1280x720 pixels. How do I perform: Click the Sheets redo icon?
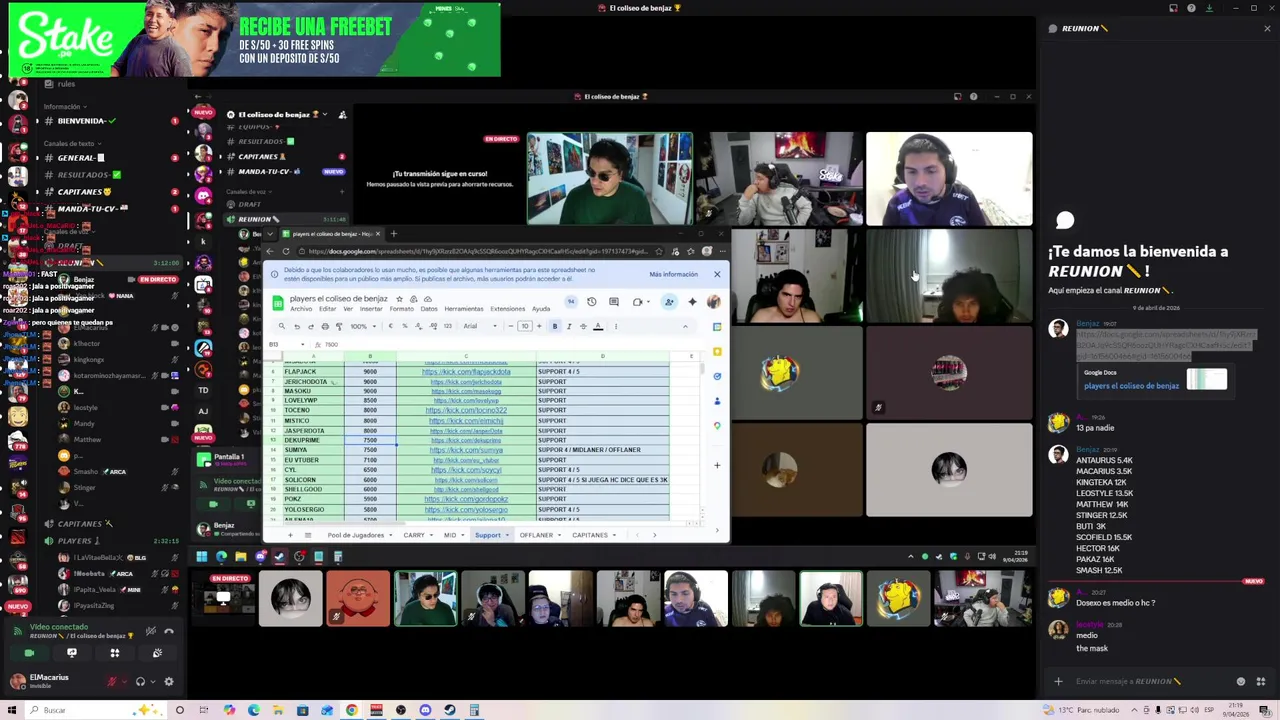point(311,326)
